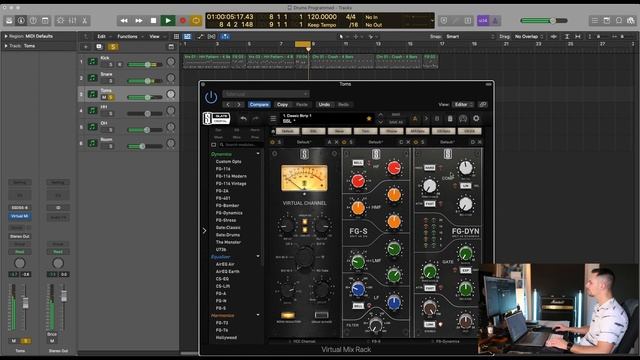640x360 pixels.
Task: Open the Functions menu in Tracks area
Action: [127, 37]
